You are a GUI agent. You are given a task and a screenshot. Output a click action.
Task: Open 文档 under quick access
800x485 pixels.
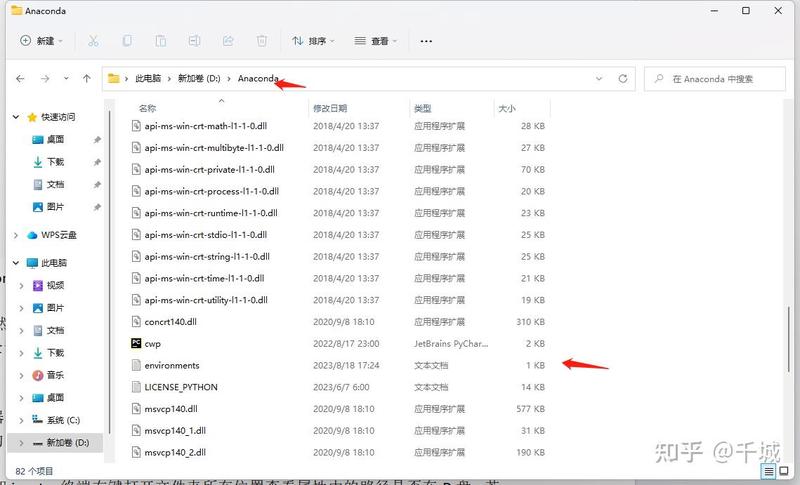[55, 184]
